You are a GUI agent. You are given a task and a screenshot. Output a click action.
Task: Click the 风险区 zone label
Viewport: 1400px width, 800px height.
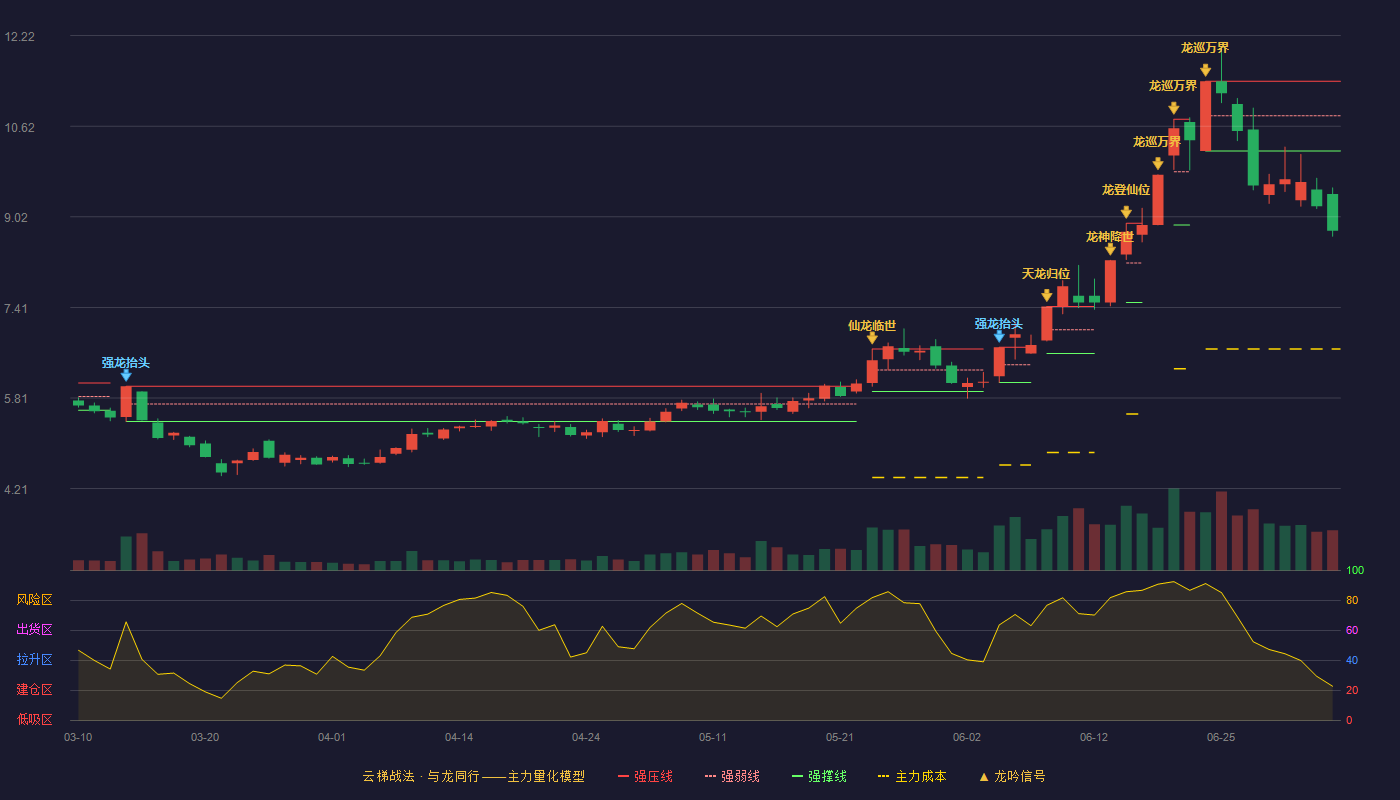click(x=35, y=600)
